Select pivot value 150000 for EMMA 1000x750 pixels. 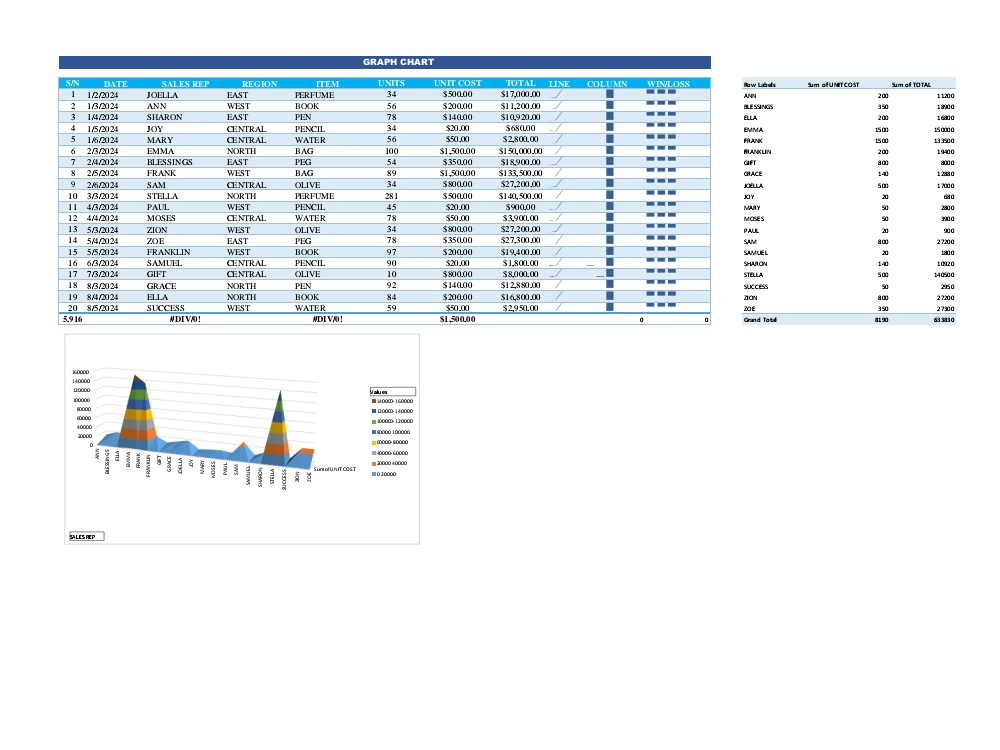tap(944, 129)
